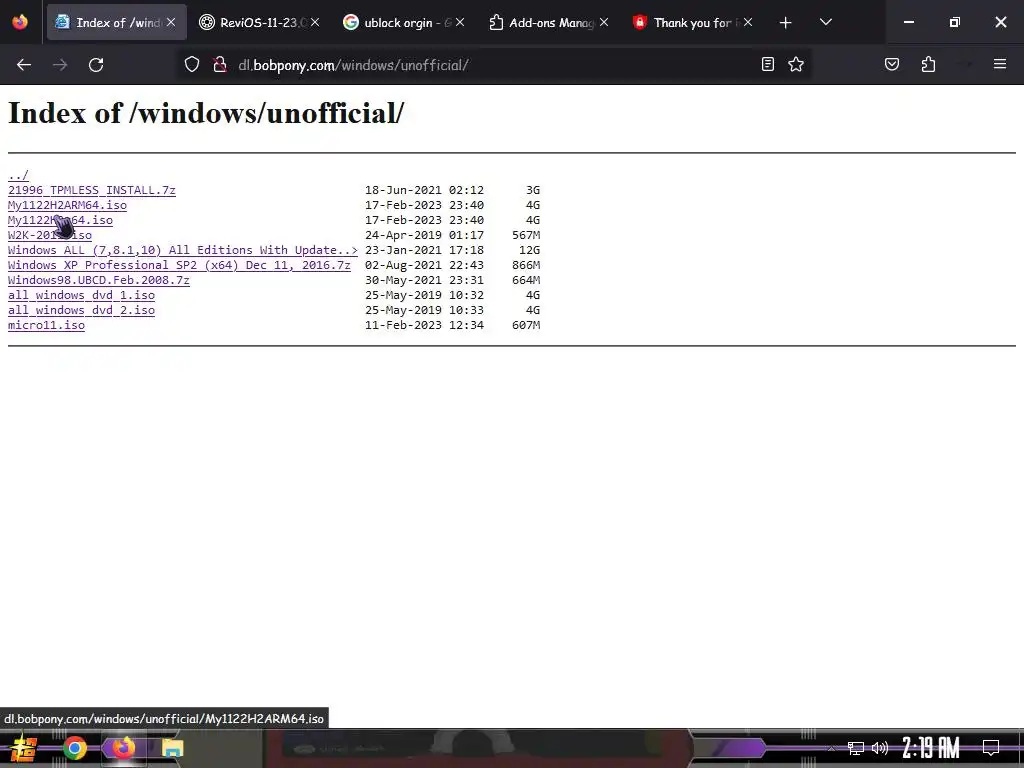The width and height of the screenshot is (1024, 768).
Task: Open File Explorer from the taskbar
Action: [172, 748]
